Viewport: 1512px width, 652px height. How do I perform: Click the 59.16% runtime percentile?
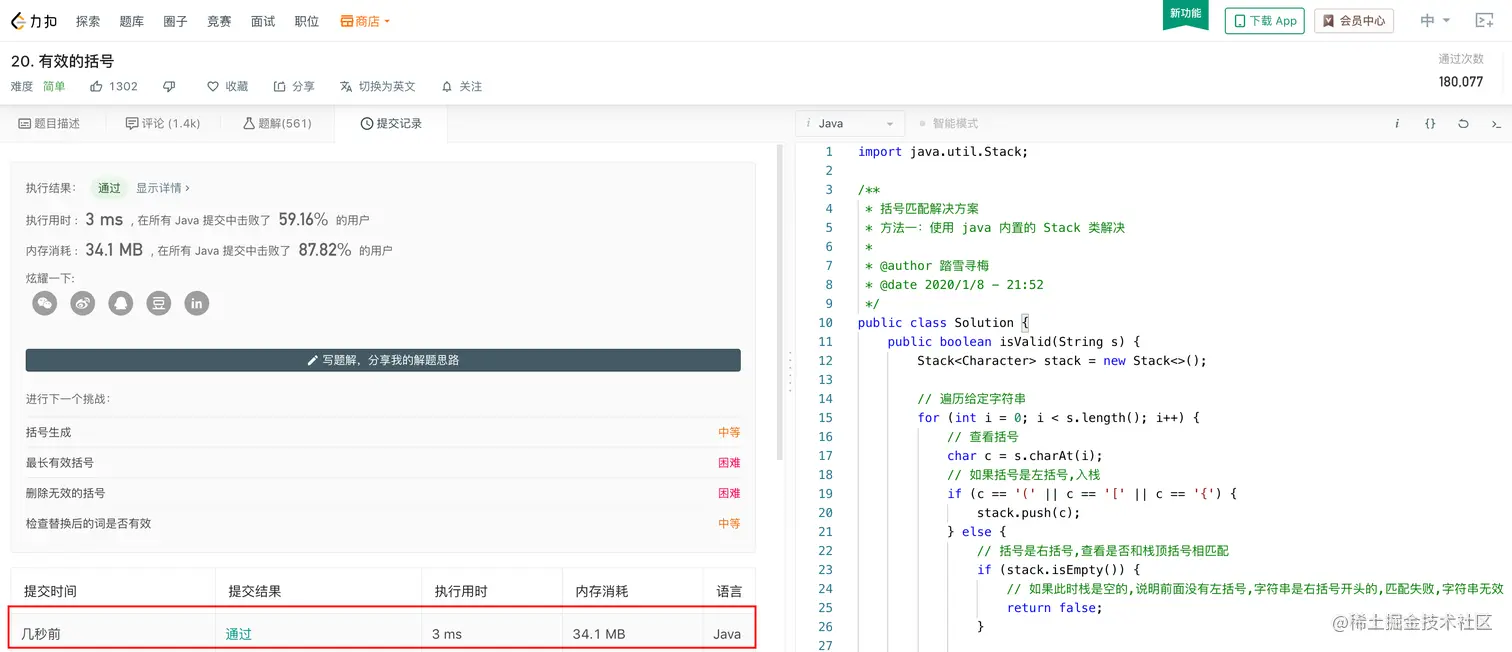tap(304, 219)
